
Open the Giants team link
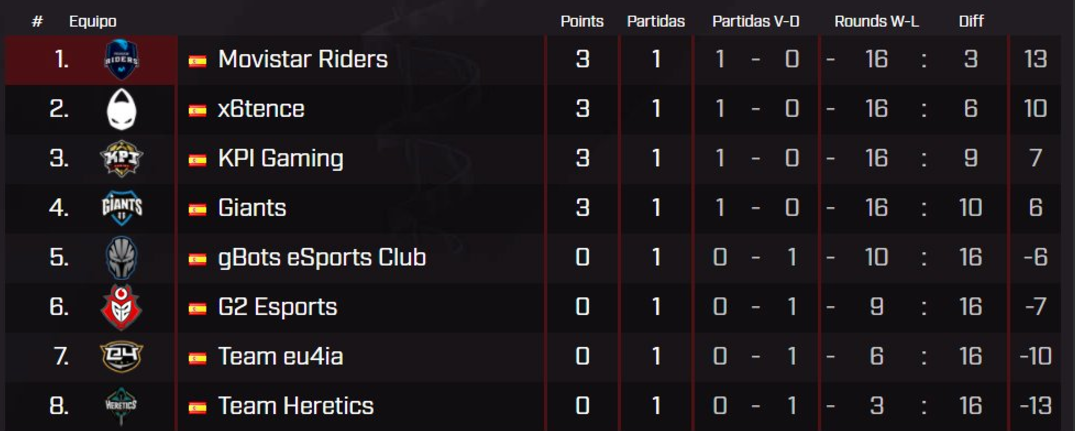click(x=252, y=208)
